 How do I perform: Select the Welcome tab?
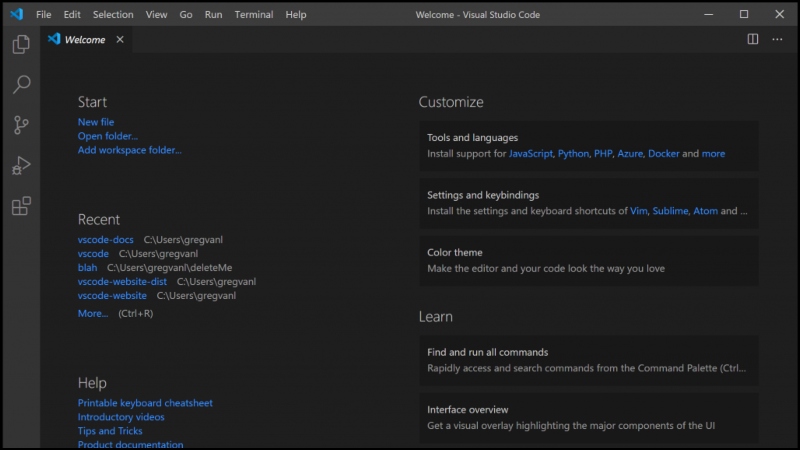coord(85,39)
